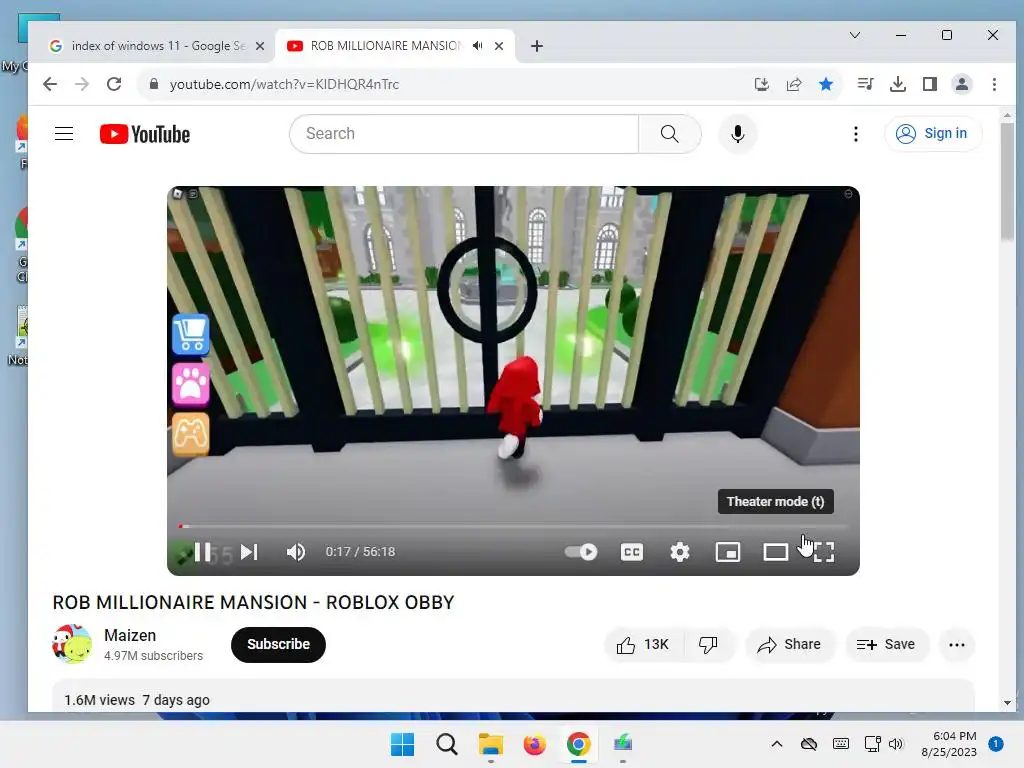Open taskbar Search
Image resolution: width=1024 pixels, height=768 pixels.
pos(447,744)
